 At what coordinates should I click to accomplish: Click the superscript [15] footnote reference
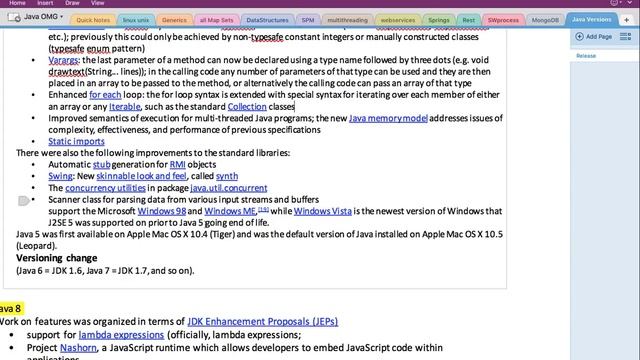coord(263,209)
